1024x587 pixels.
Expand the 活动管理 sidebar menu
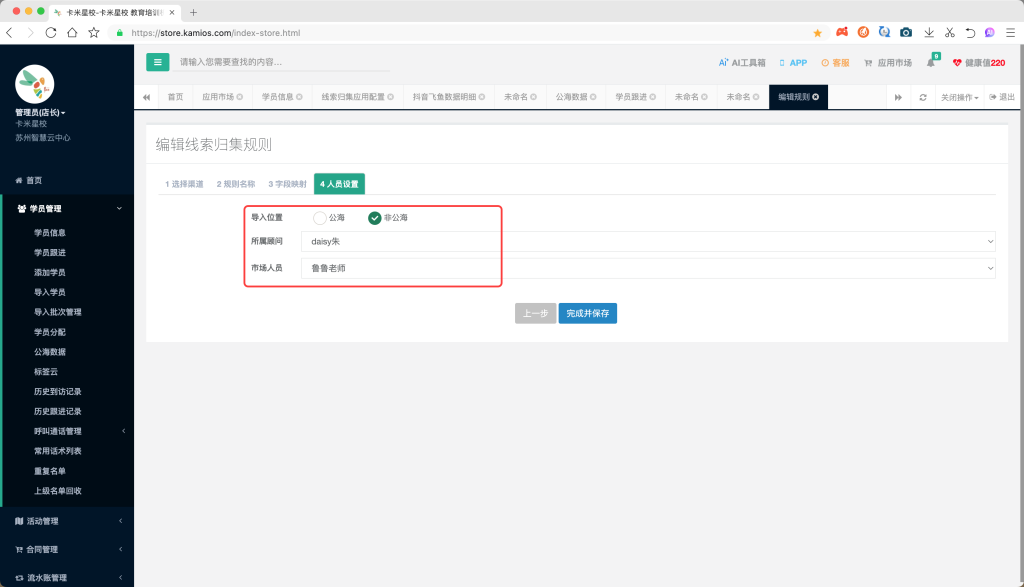67,521
